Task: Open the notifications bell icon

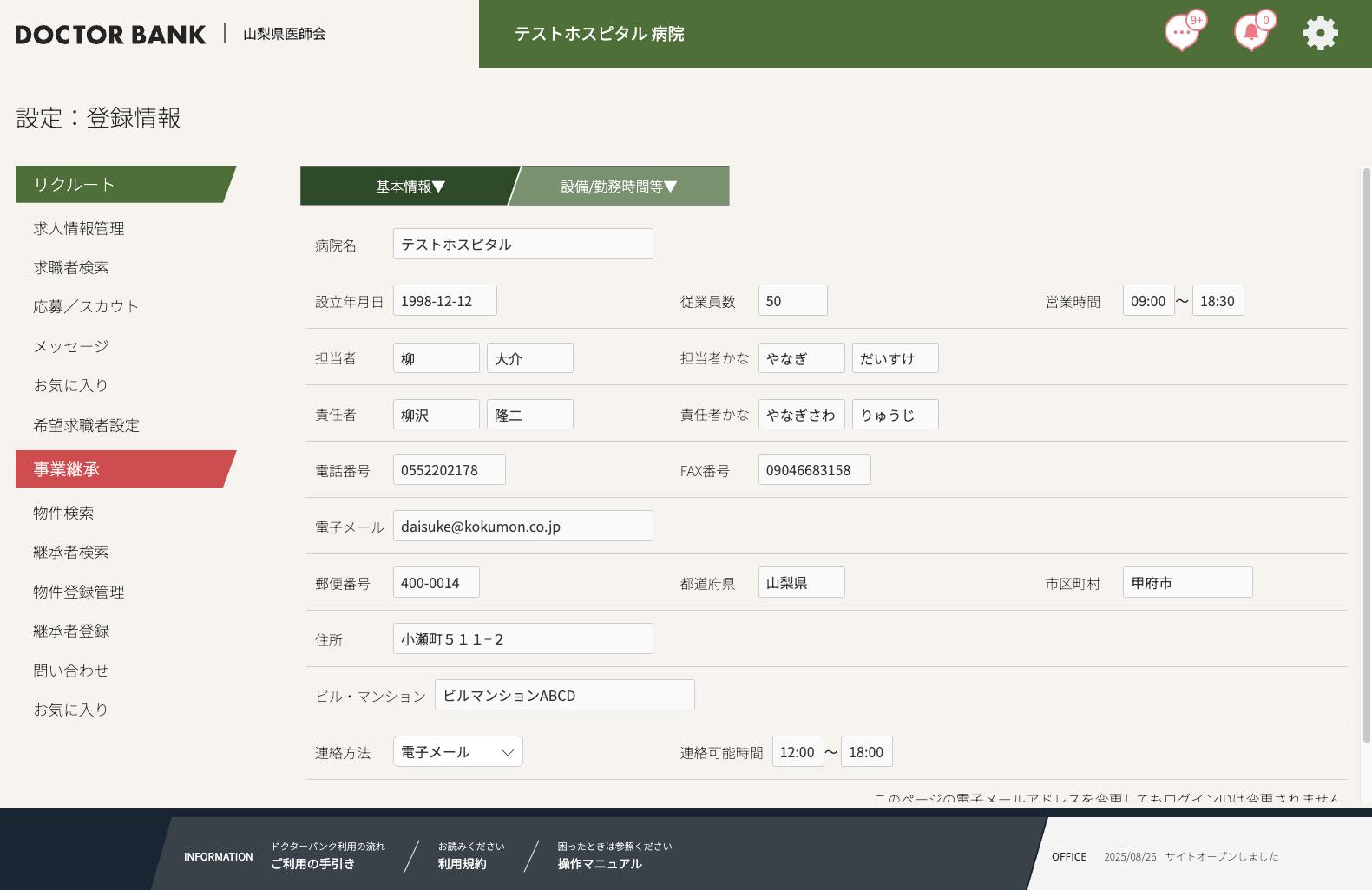Action: [x=1251, y=34]
